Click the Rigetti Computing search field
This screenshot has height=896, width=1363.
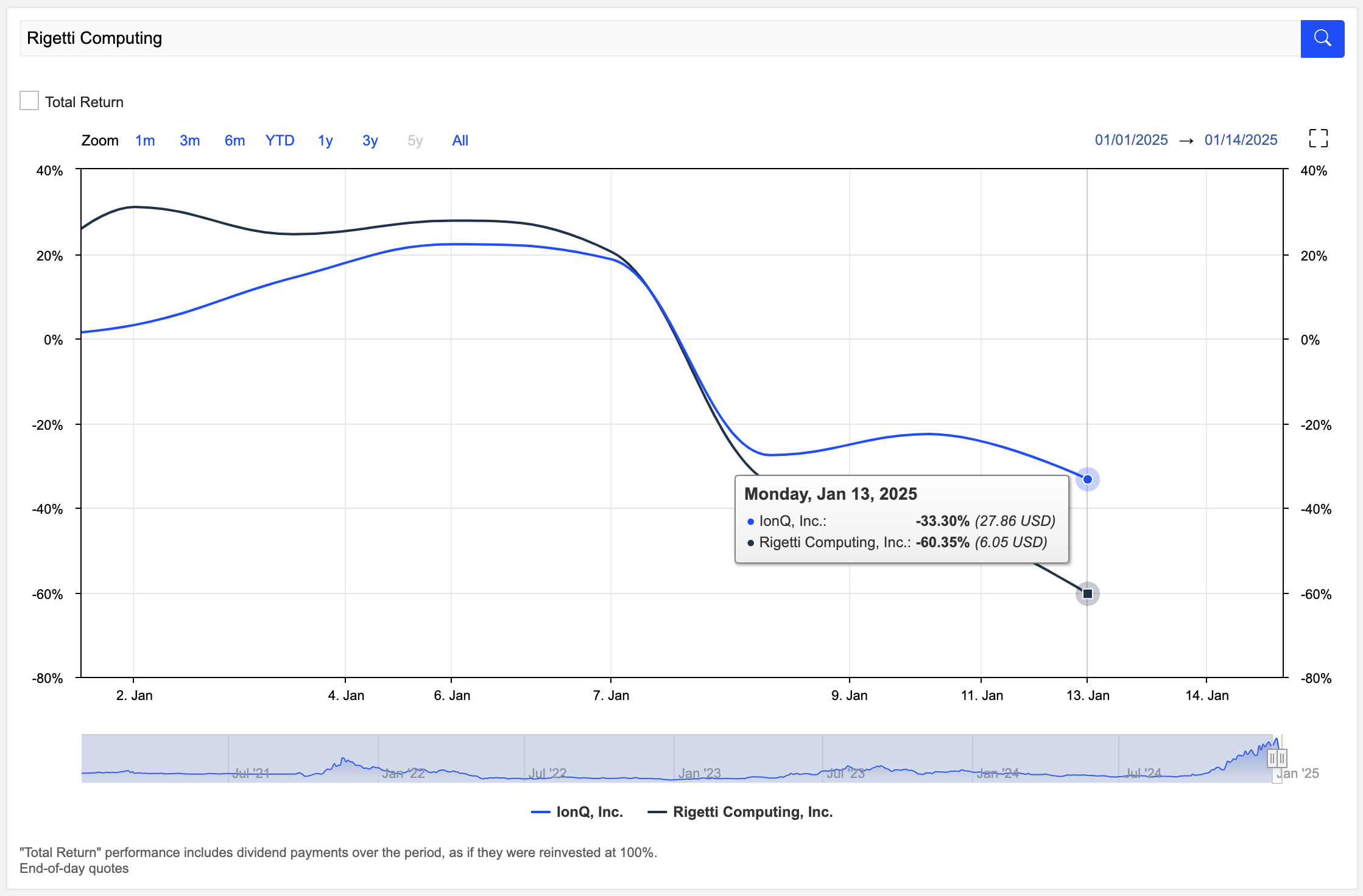tap(660, 38)
